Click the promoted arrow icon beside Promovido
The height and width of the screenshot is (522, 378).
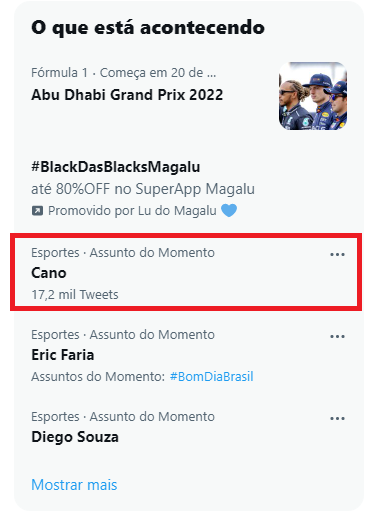point(37,211)
